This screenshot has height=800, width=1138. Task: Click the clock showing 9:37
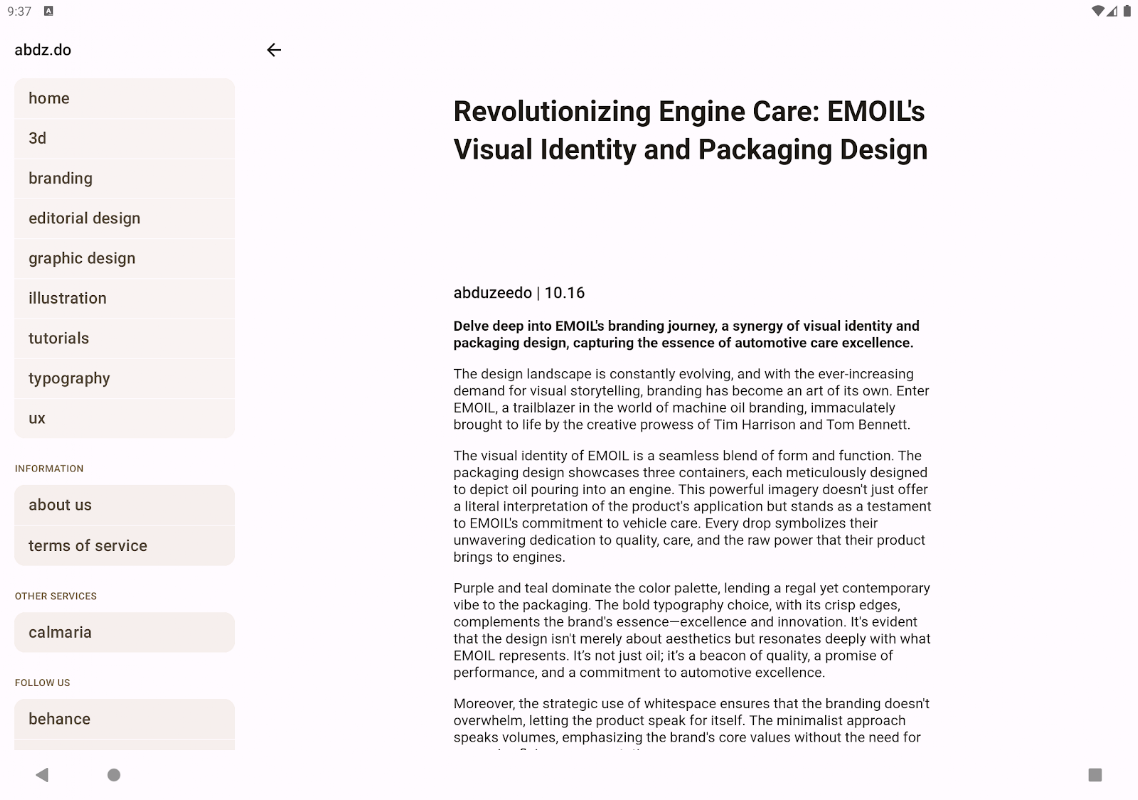pos(20,11)
